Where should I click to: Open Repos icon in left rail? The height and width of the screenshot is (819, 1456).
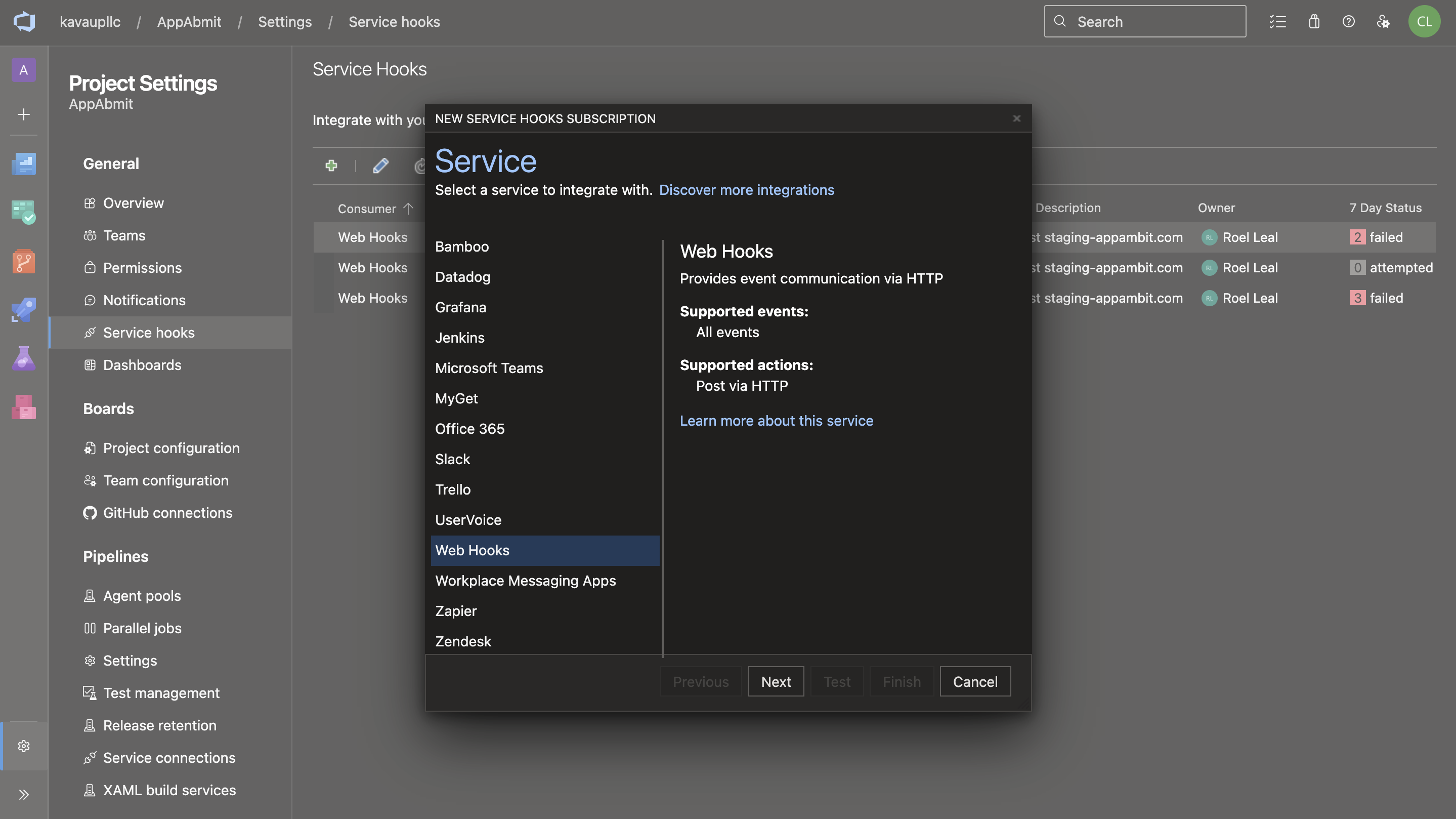click(24, 261)
